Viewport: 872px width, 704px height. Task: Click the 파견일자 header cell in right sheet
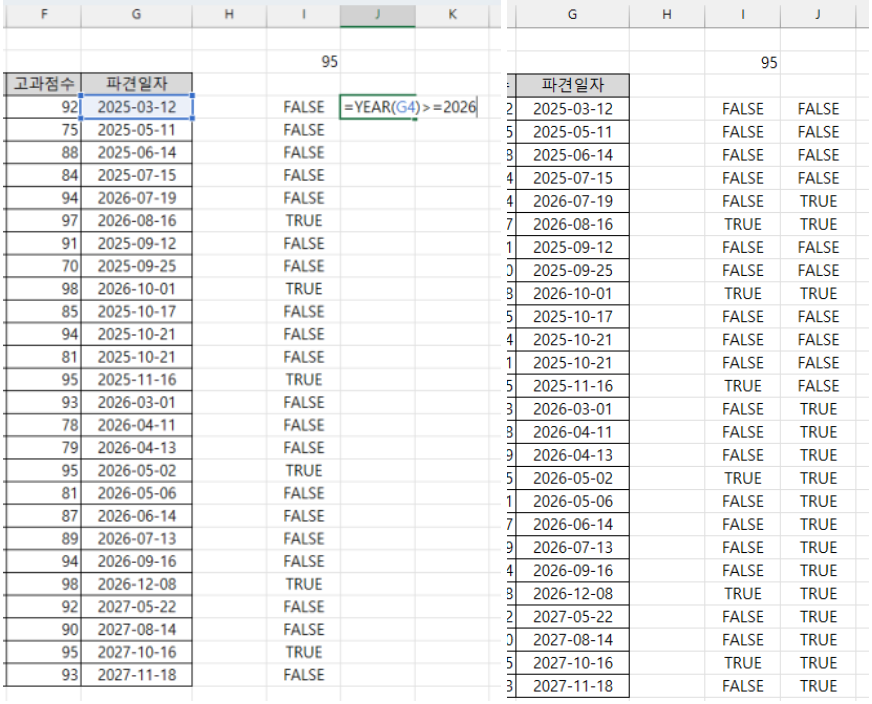pos(572,86)
